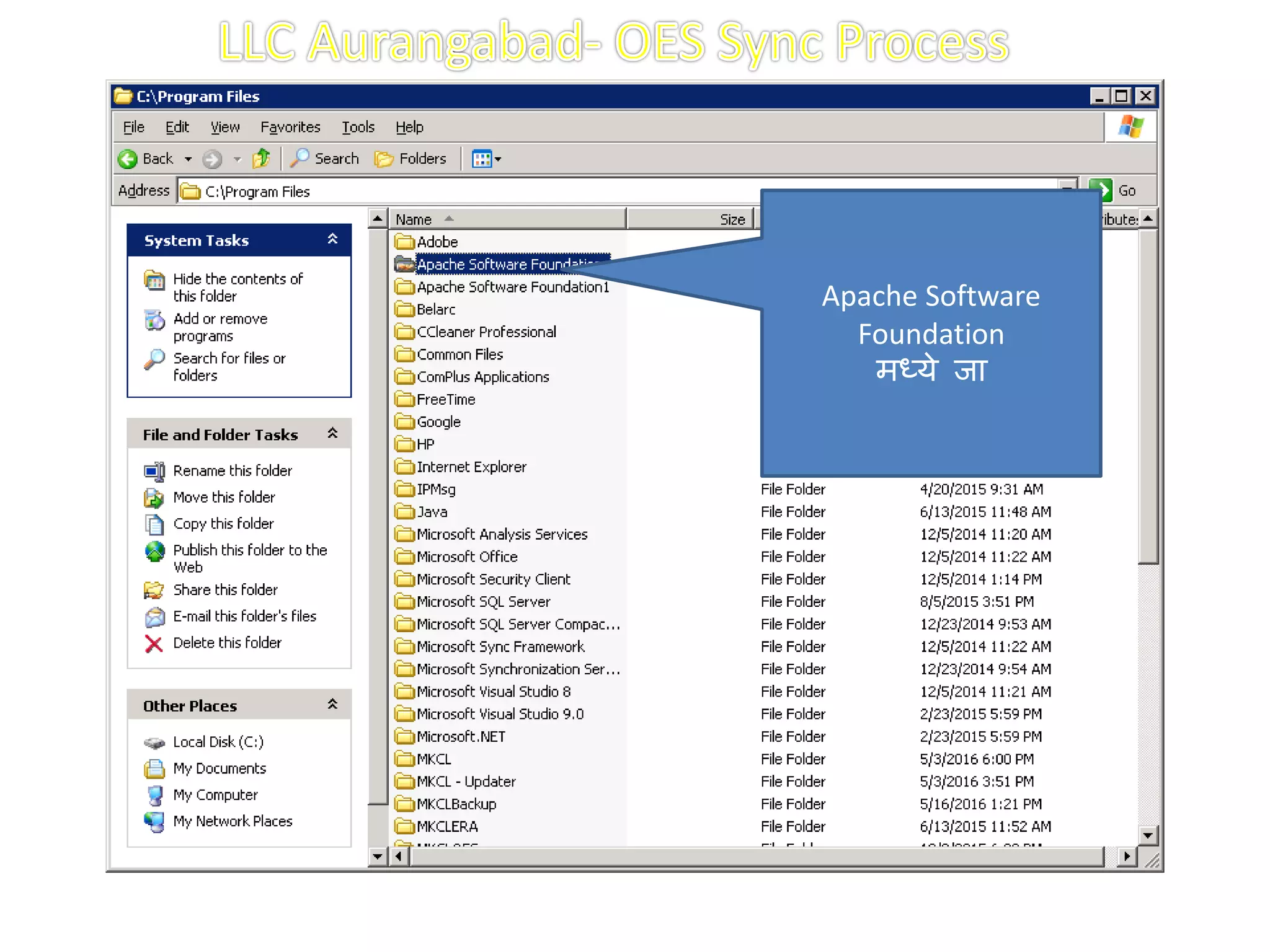Screen dimensions: 1270x952
Task: Click the file list scroll down arrow
Action: click(1148, 835)
